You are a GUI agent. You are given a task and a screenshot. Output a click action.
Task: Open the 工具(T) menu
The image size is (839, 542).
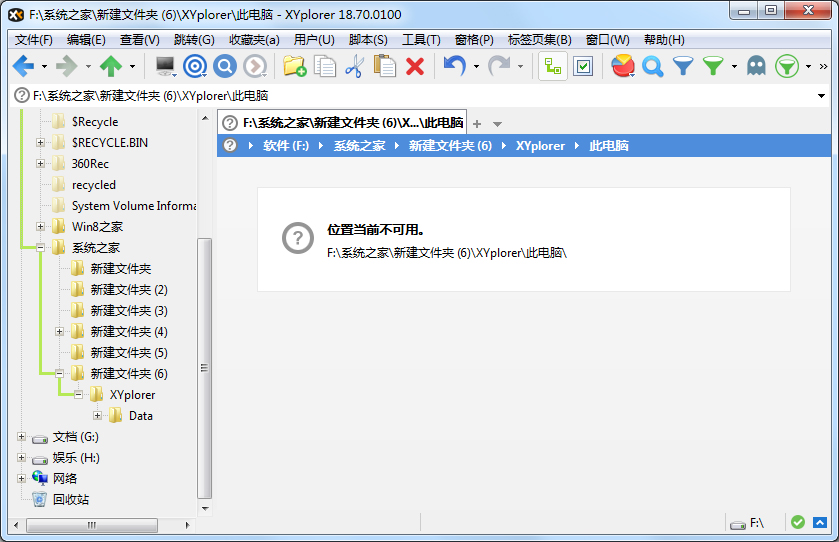421,40
